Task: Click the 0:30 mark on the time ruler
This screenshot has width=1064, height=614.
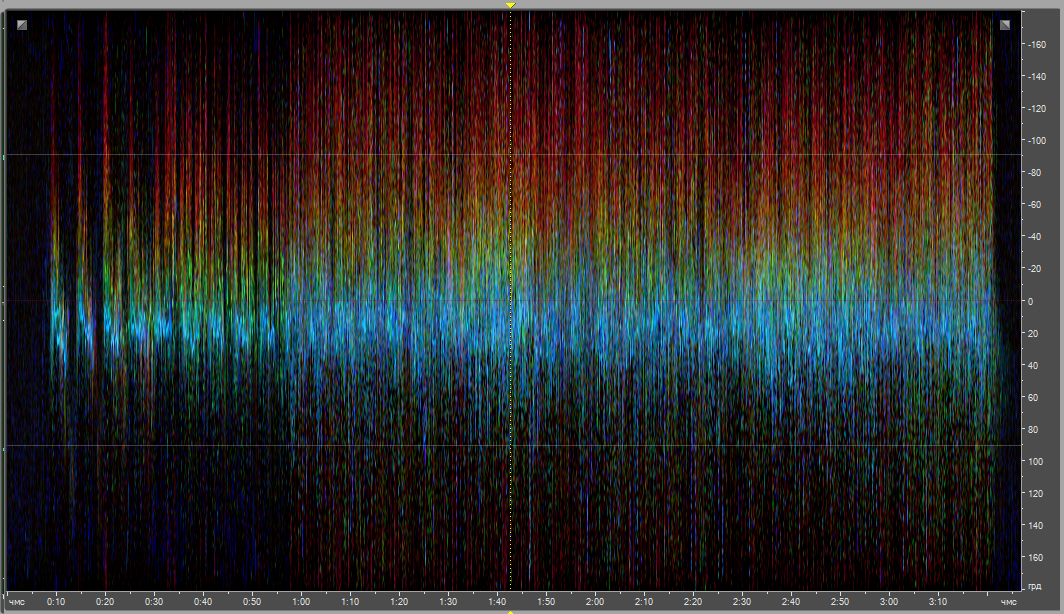Action: [x=154, y=602]
